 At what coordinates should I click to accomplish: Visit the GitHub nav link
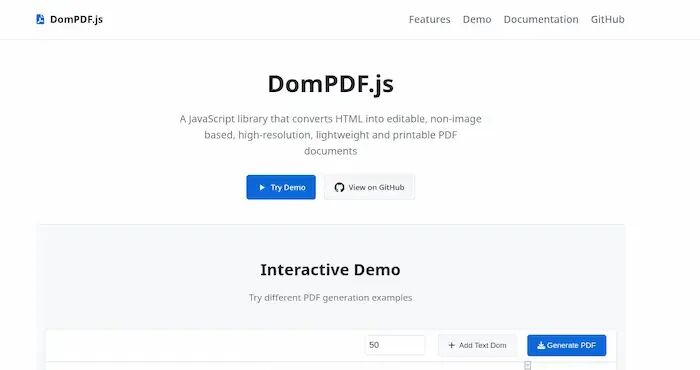tap(607, 20)
